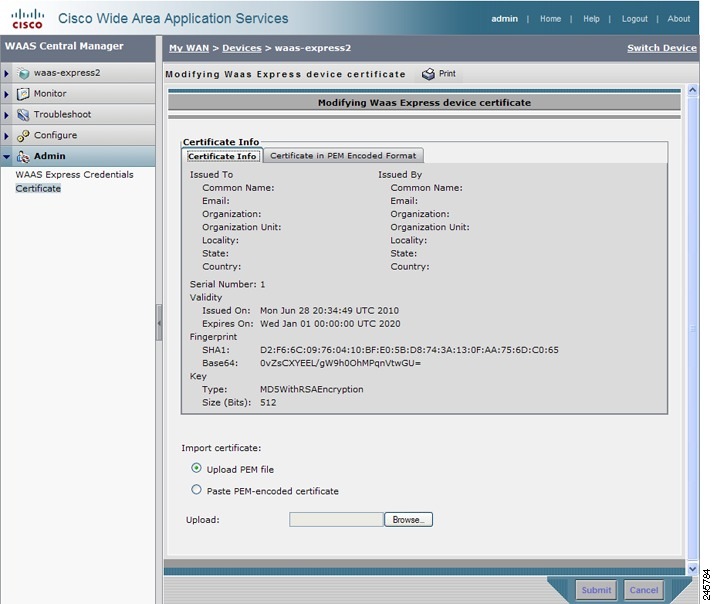Click the scrollbar down arrow
This screenshot has width=713, height=604.
692,569
